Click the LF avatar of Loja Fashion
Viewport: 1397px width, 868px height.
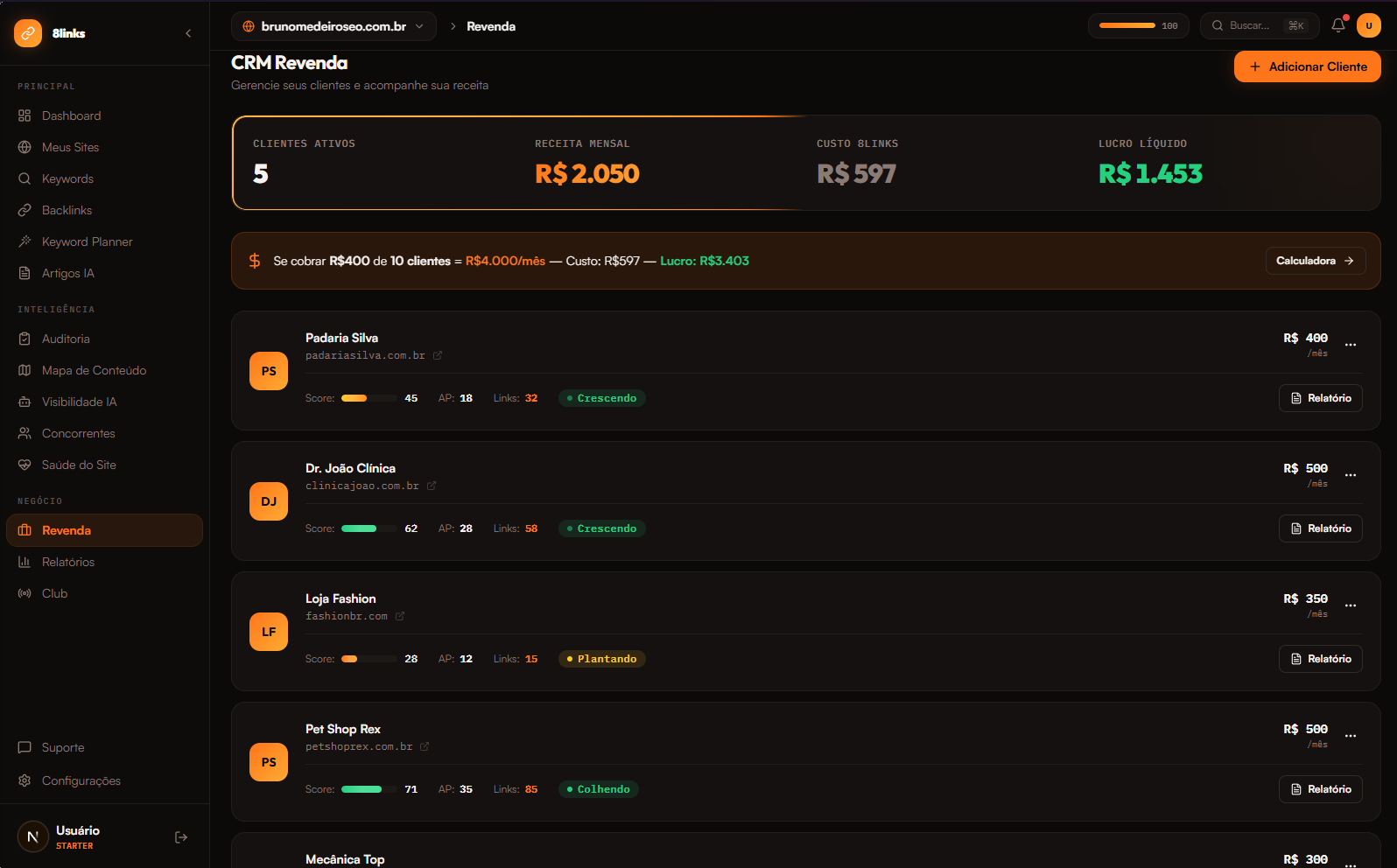point(269,632)
